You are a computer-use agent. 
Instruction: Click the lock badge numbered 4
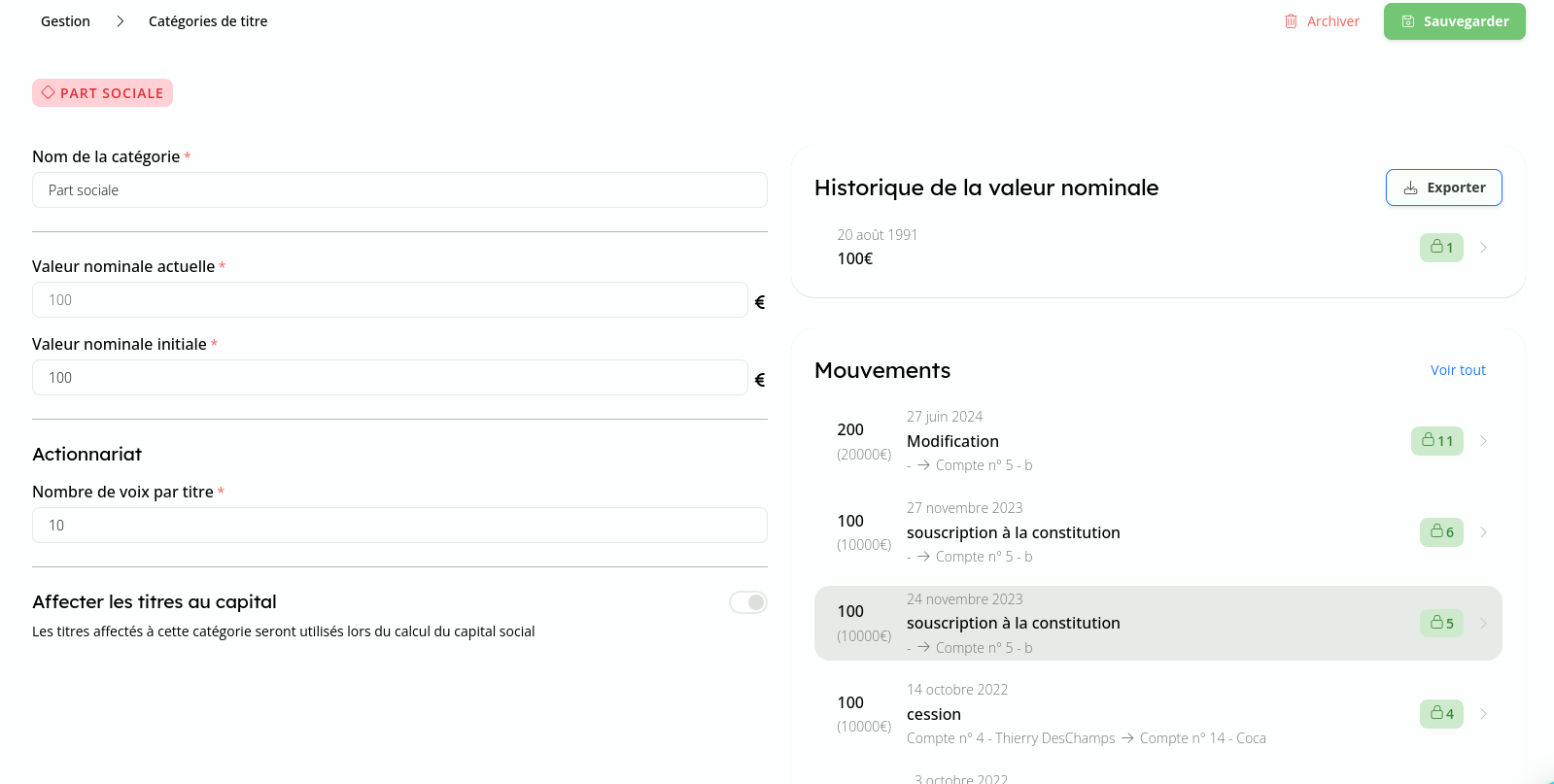point(1441,714)
